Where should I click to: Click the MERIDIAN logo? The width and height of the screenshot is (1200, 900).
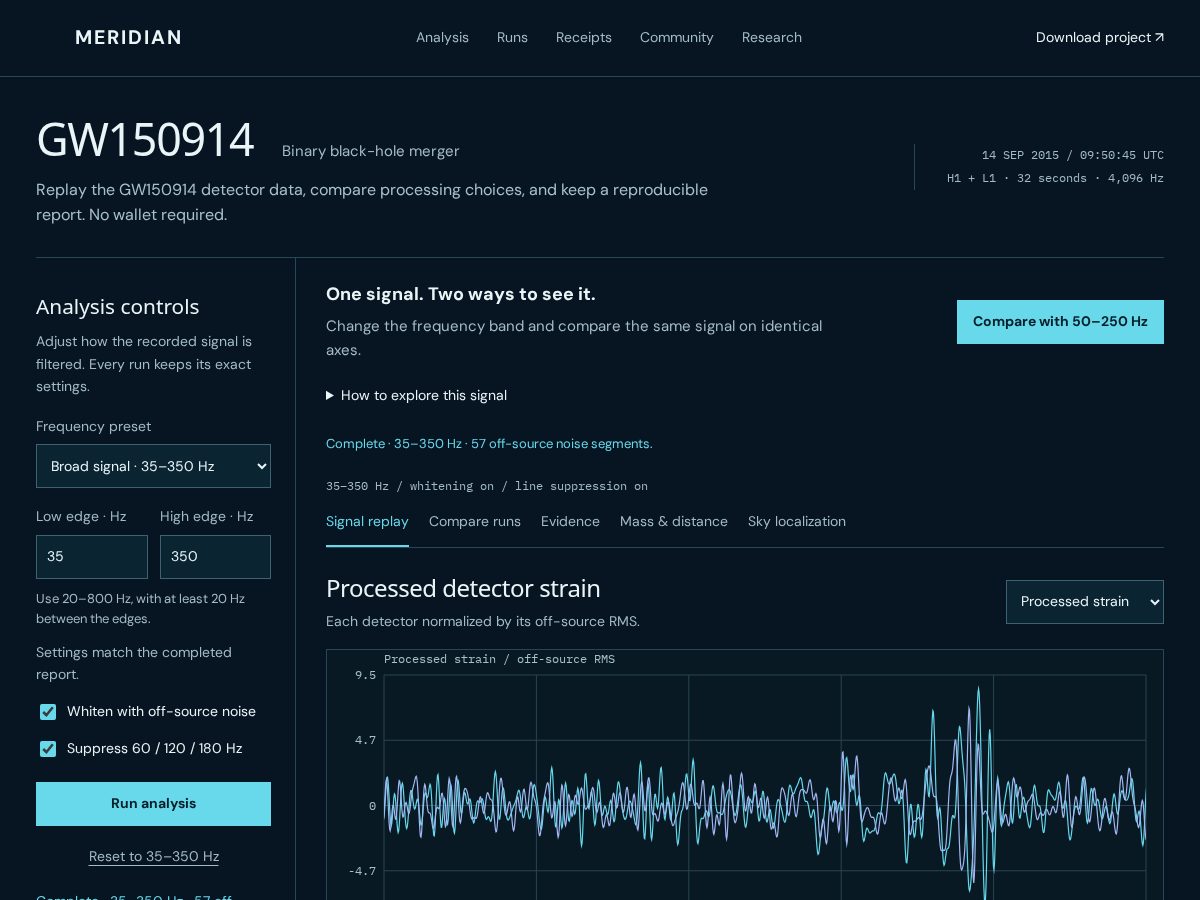tap(128, 37)
